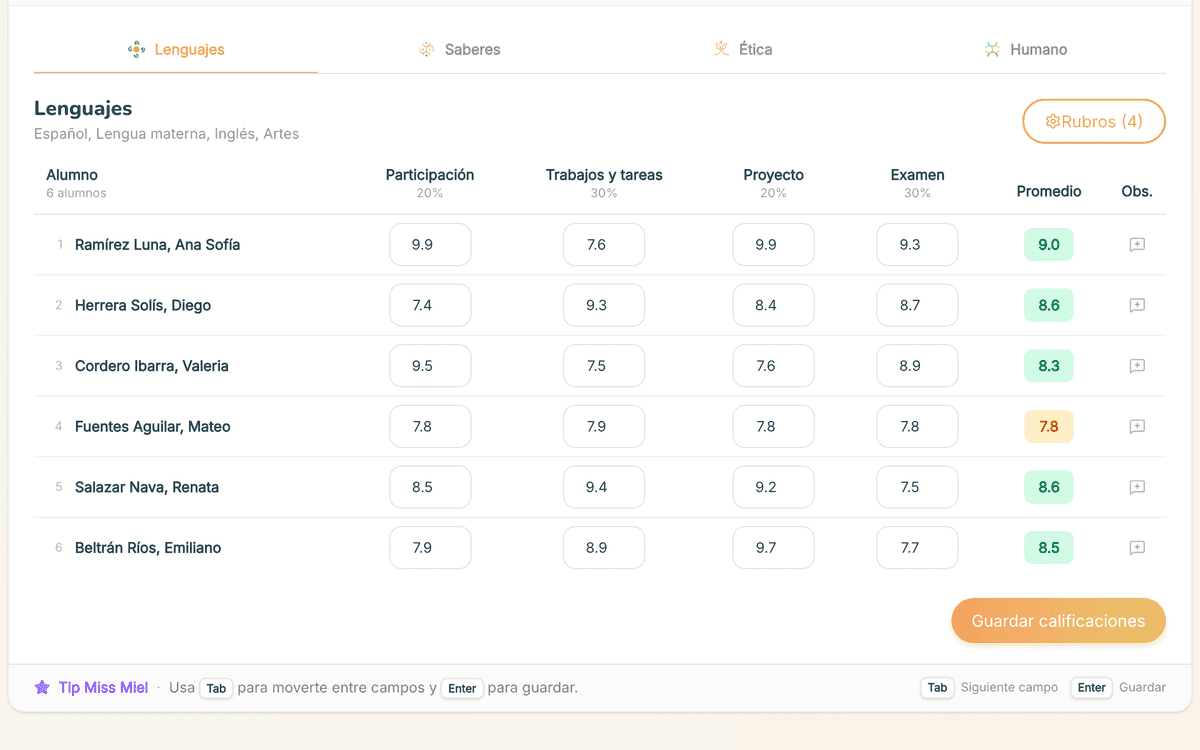Edit Valeria's Examen grade 8.9
Screen dimensions: 1200x750
click(x=917, y=366)
